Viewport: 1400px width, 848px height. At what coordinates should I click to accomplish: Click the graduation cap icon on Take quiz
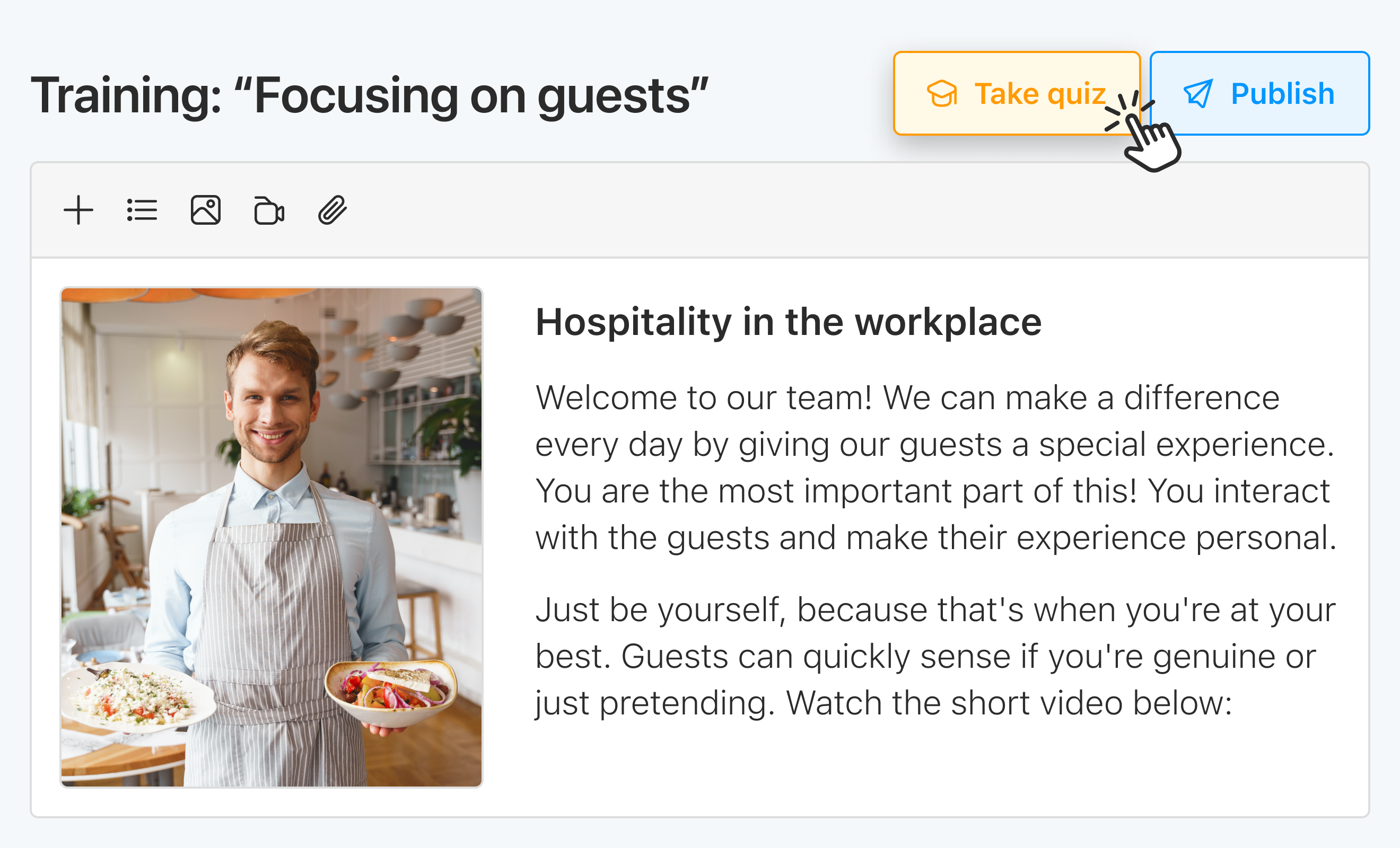click(941, 94)
